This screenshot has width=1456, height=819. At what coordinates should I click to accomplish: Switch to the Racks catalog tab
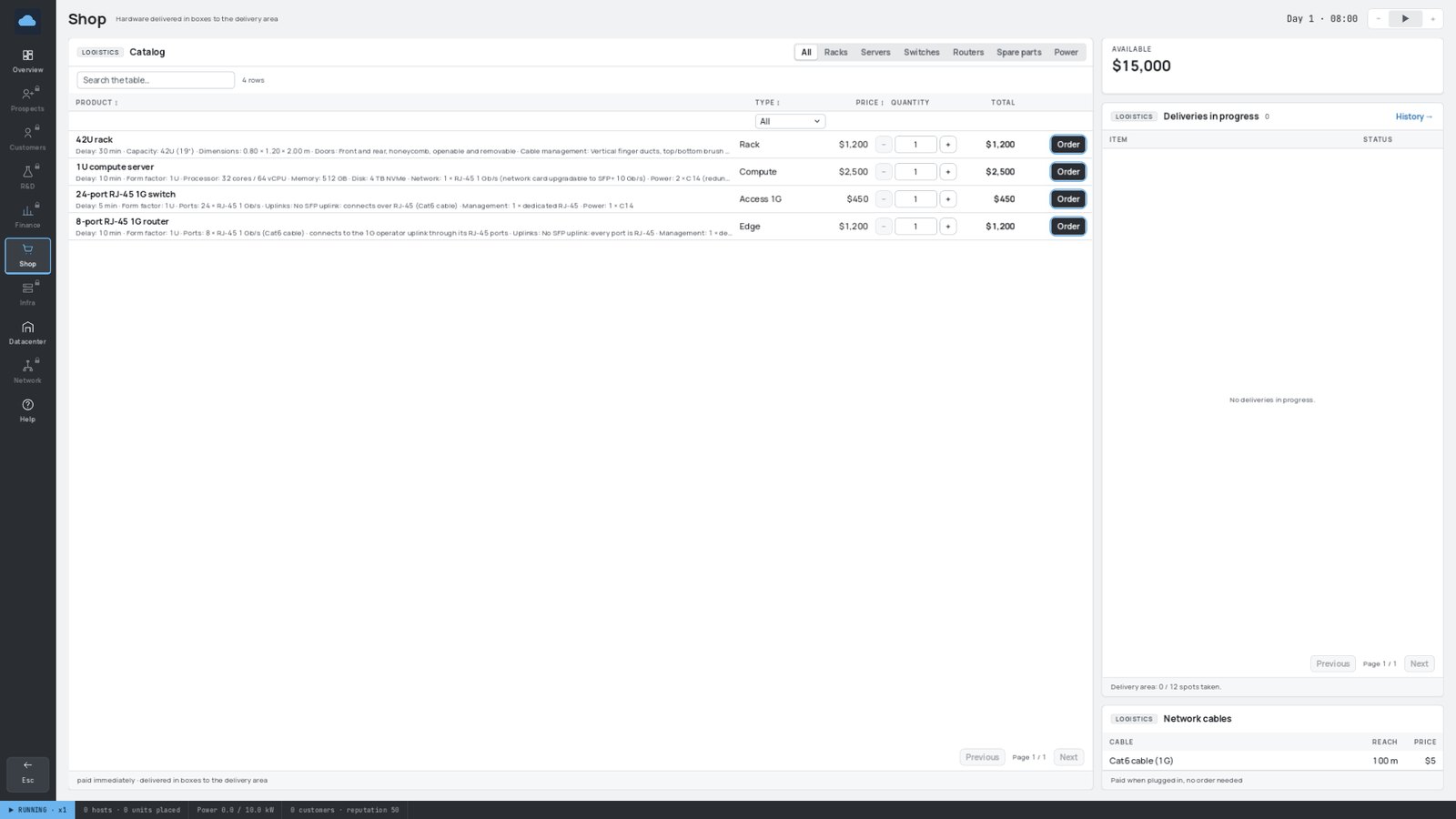pyautogui.click(x=835, y=53)
